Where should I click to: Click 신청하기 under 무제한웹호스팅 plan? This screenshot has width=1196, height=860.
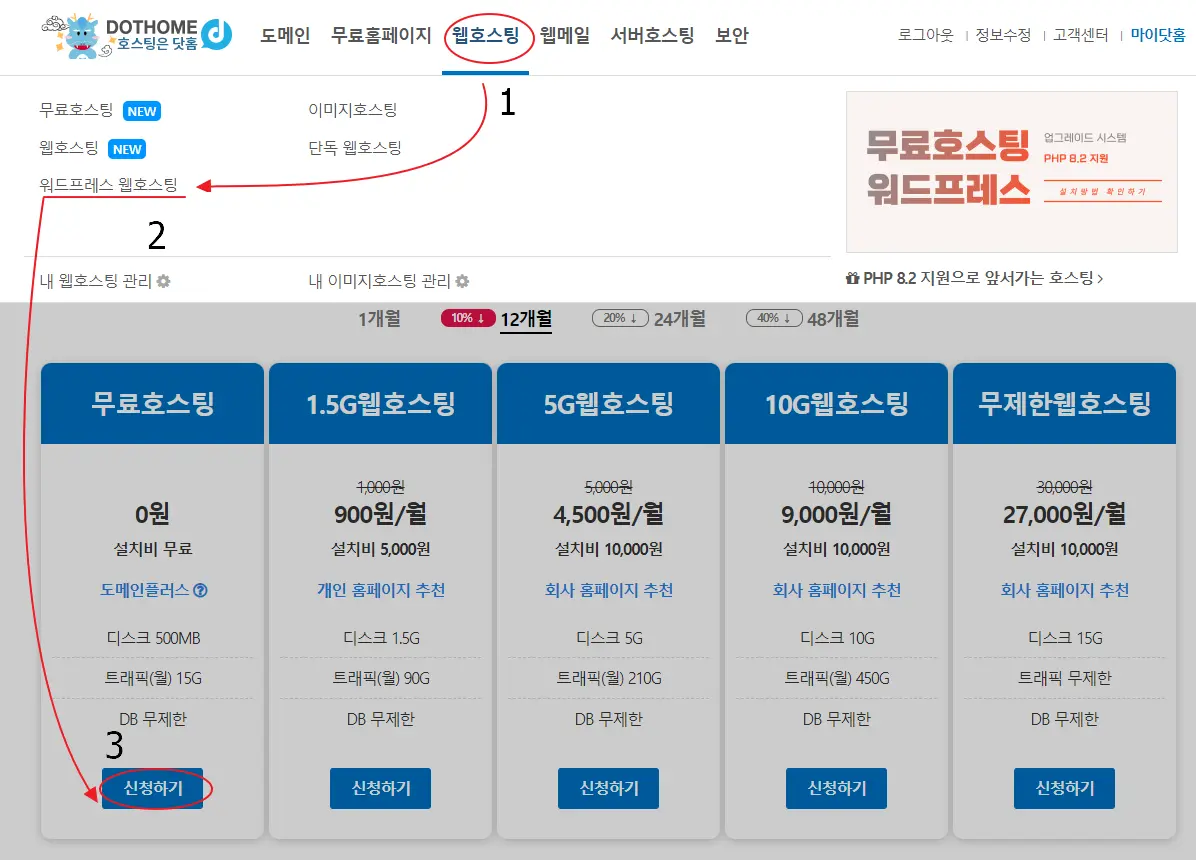[x=1065, y=788]
